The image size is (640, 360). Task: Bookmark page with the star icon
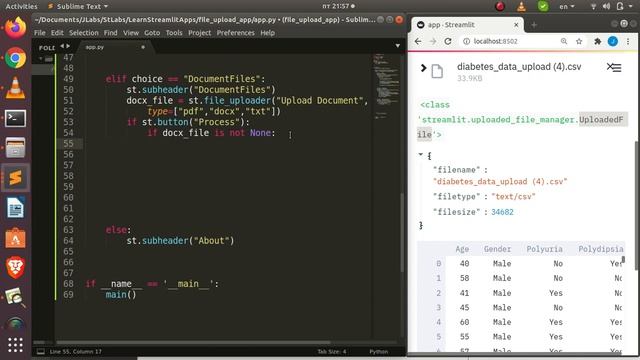click(579, 41)
